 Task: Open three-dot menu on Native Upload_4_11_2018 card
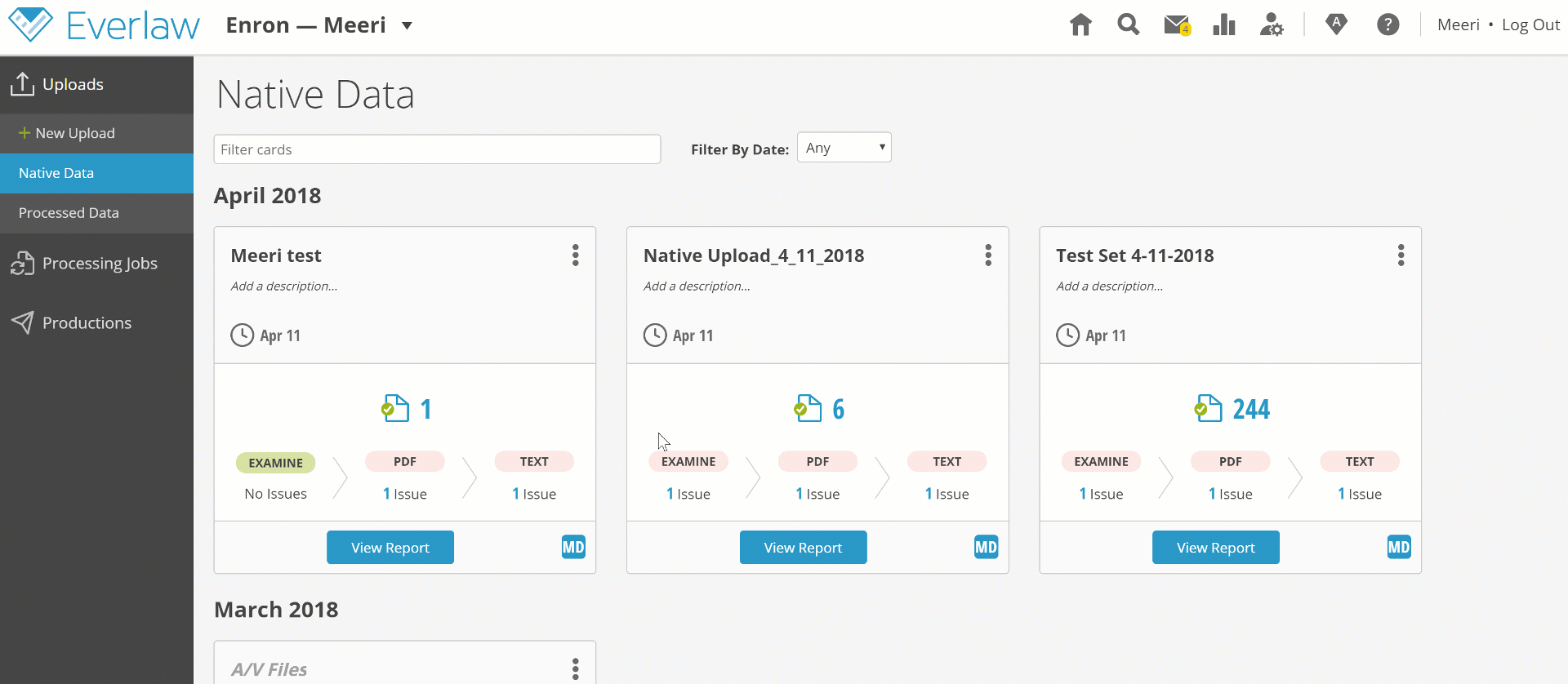[988, 255]
